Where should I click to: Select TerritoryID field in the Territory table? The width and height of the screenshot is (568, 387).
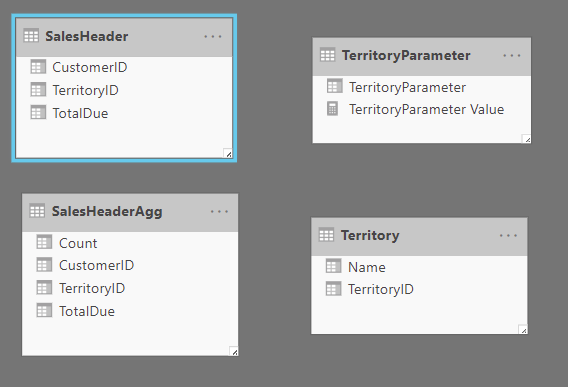click(419, 289)
